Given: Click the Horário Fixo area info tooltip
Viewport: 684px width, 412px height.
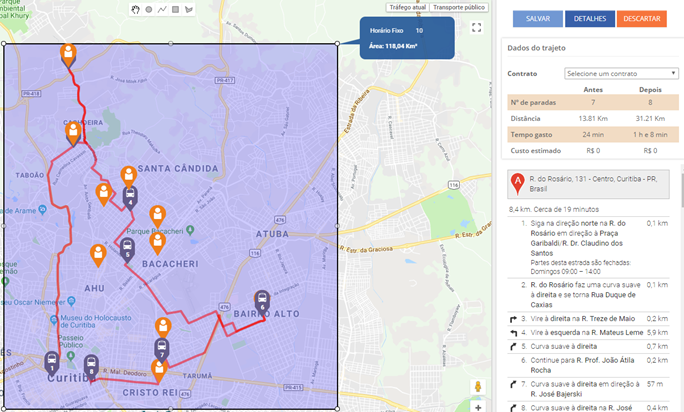Looking at the screenshot, I should [x=407, y=38].
